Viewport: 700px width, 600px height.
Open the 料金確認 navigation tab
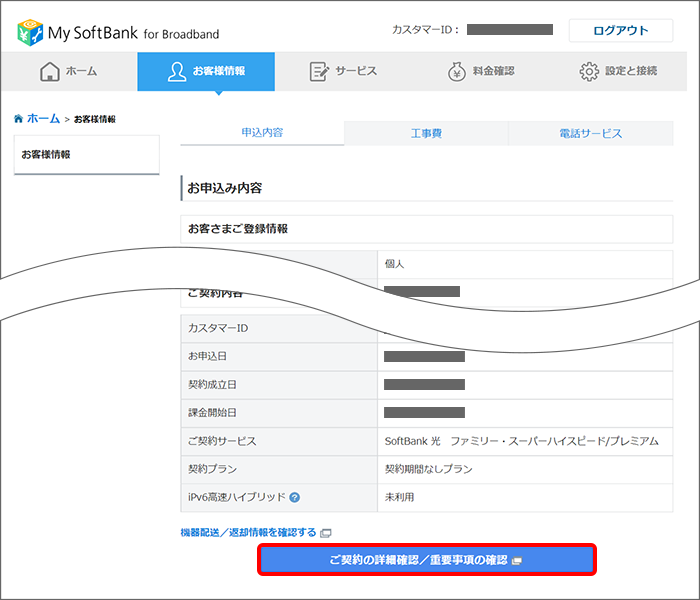(x=481, y=71)
